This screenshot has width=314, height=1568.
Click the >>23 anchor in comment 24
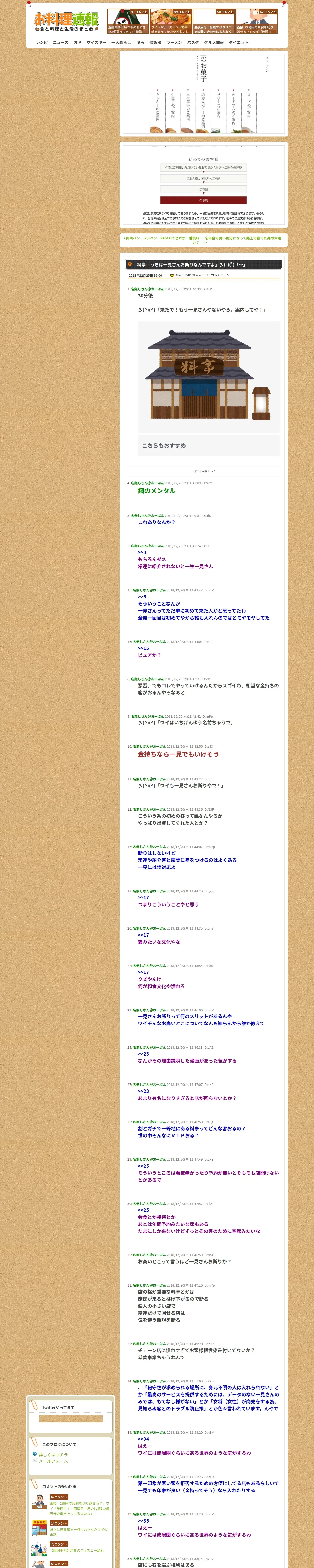click(x=143, y=1054)
